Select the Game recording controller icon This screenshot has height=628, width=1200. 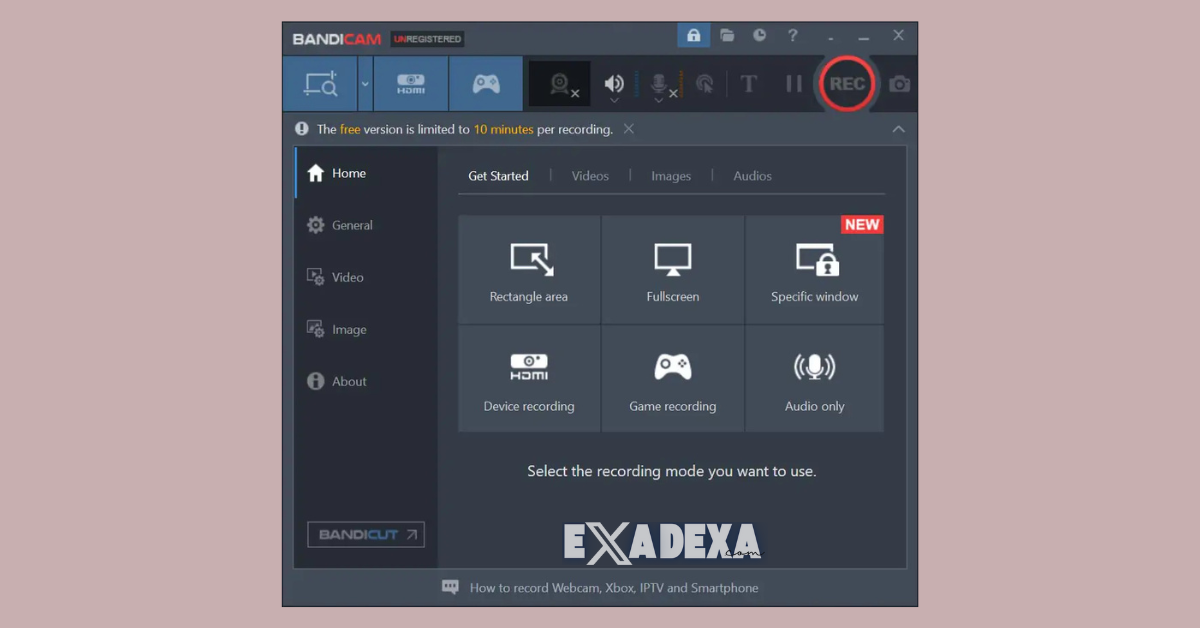point(486,84)
